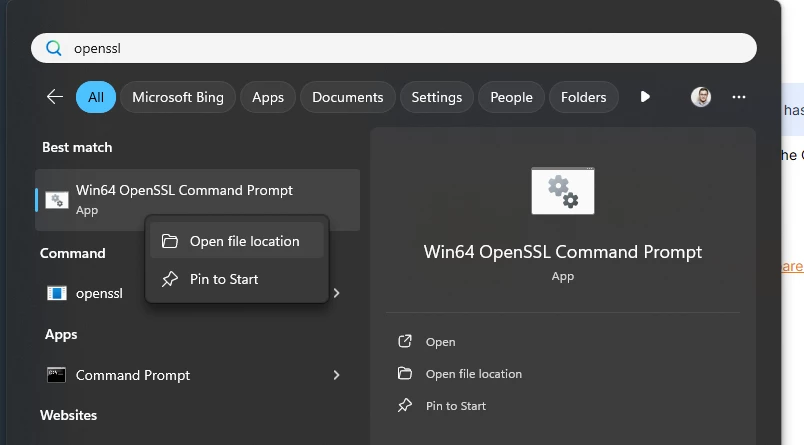Choose Pin to Start in context menu
The width and height of the screenshot is (804, 445).
224,279
